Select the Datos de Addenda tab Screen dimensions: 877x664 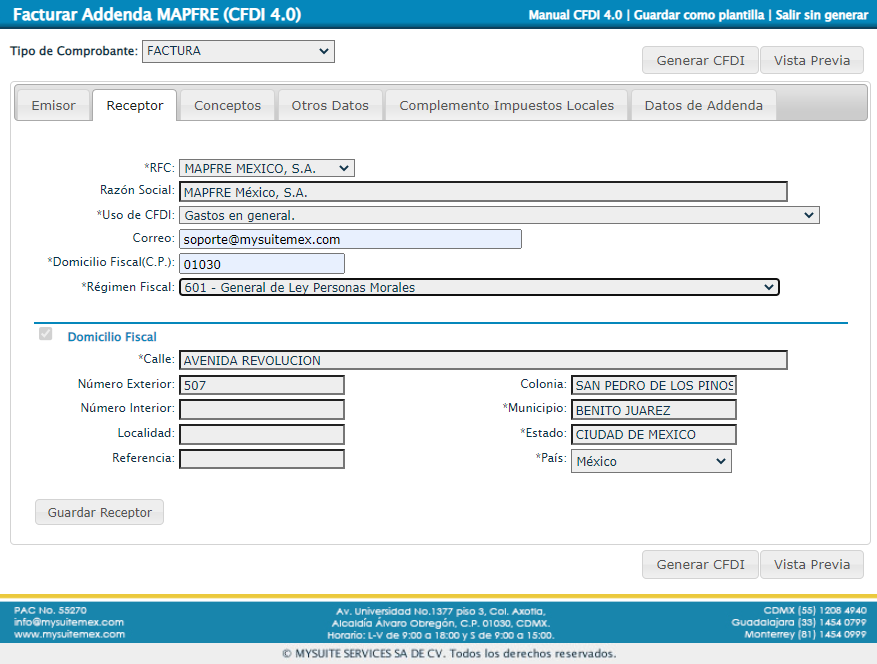703,106
